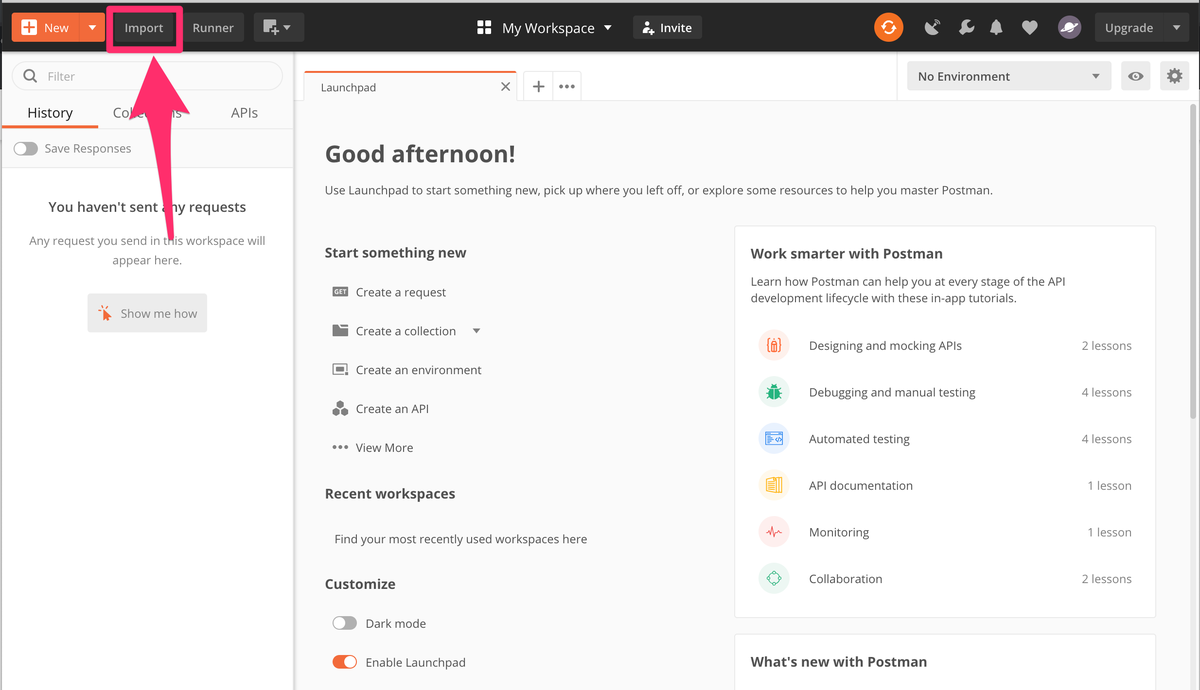Screen dimensions: 1200x690
Task: Click Create an API
Action: (x=392, y=409)
